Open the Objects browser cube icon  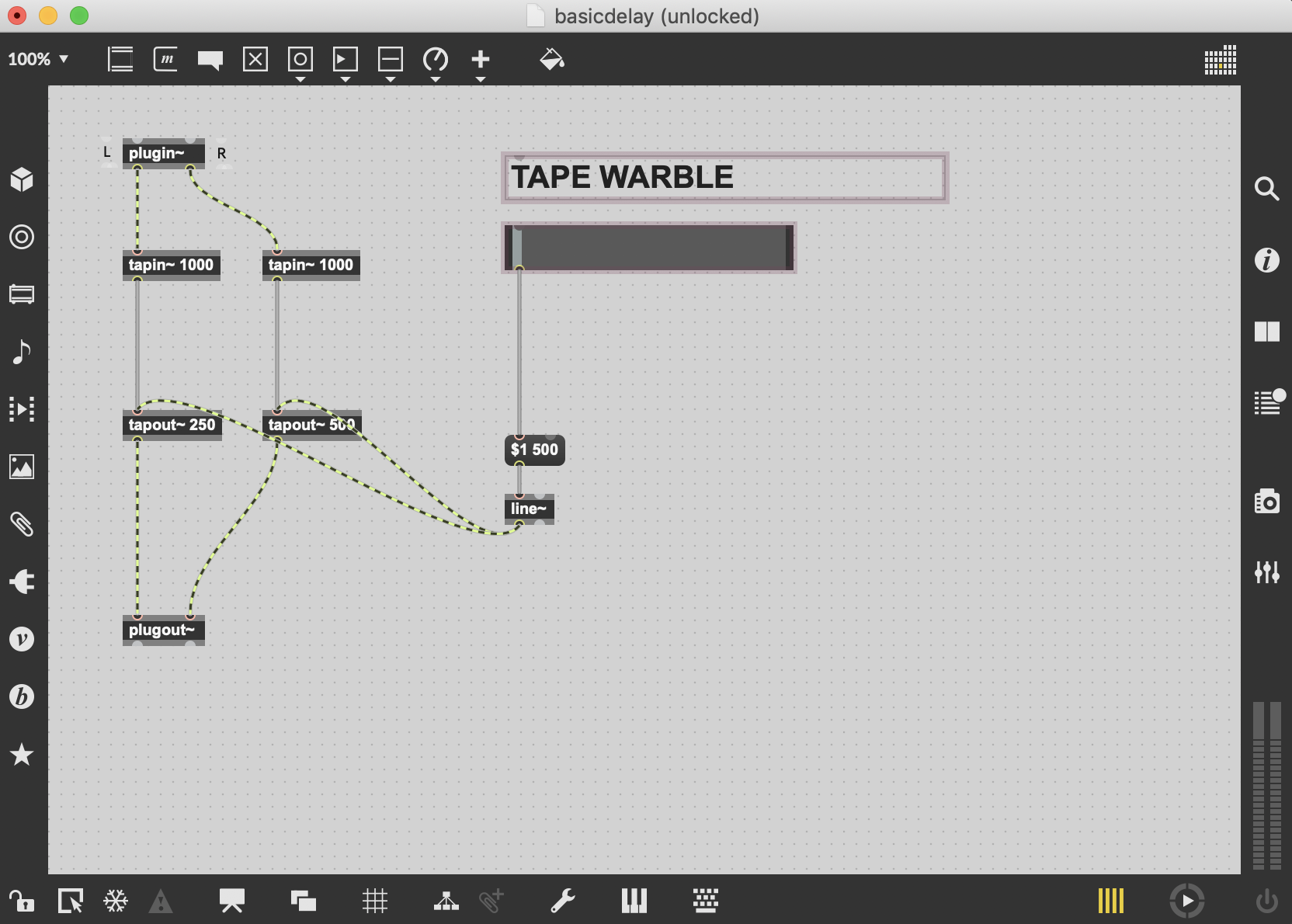[22, 179]
